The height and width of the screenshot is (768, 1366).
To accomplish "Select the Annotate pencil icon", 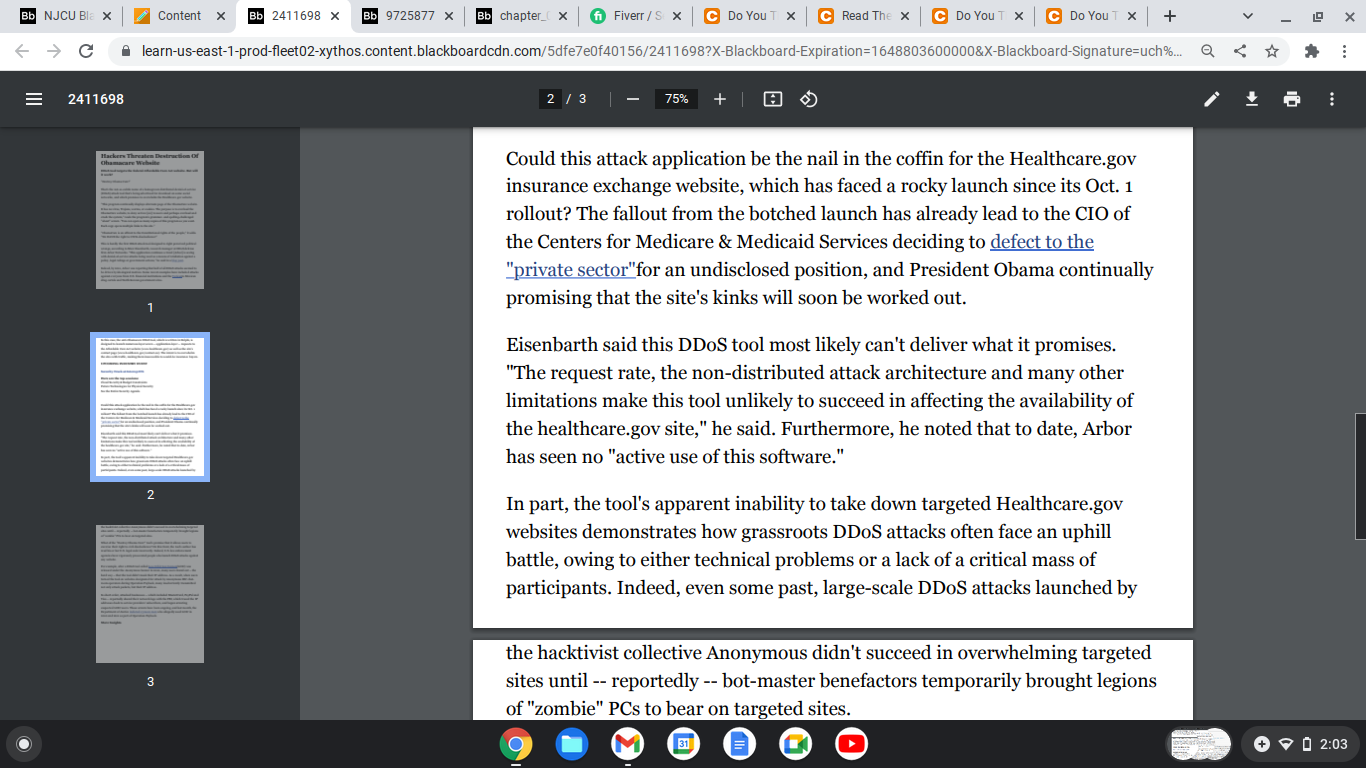I will click(x=1212, y=99).
